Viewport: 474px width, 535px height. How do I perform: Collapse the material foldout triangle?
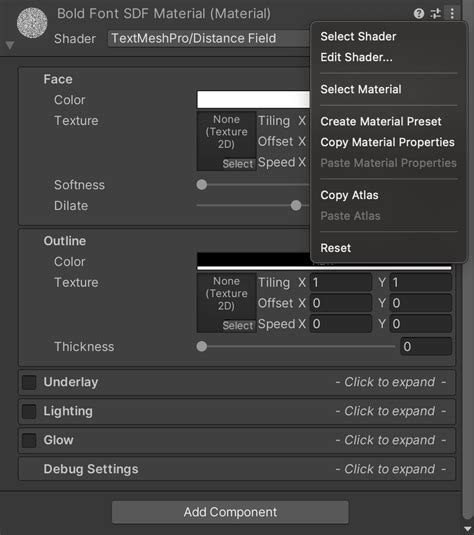point(10,45)
